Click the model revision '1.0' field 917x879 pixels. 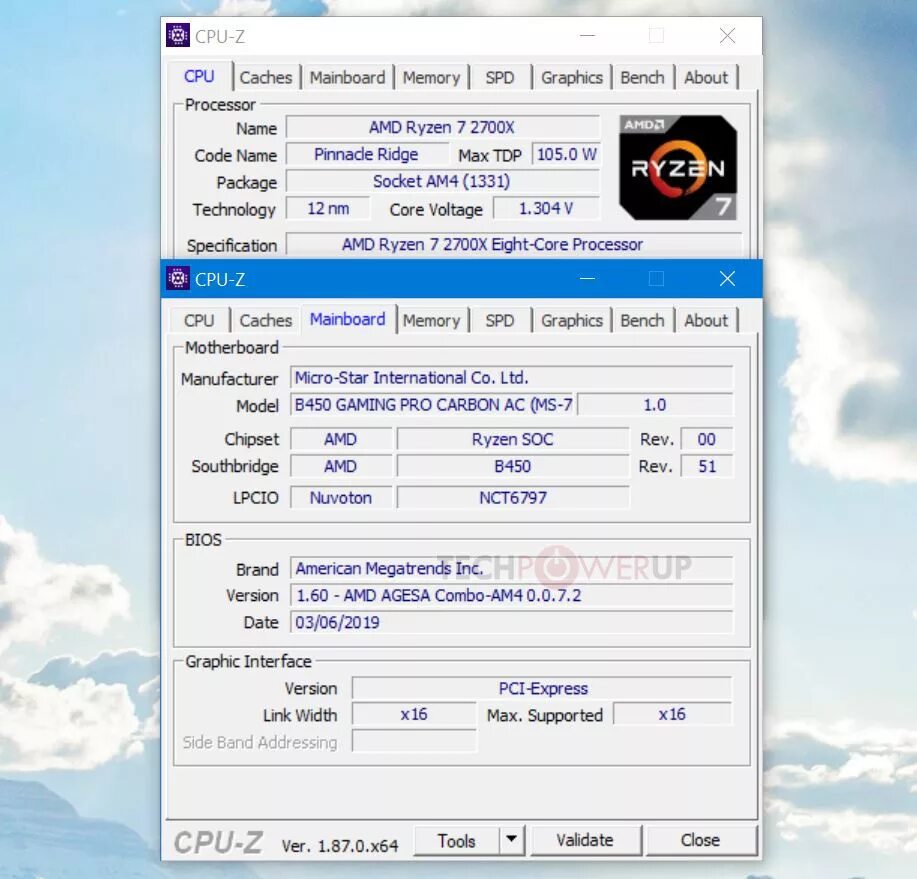coord(655,405)
